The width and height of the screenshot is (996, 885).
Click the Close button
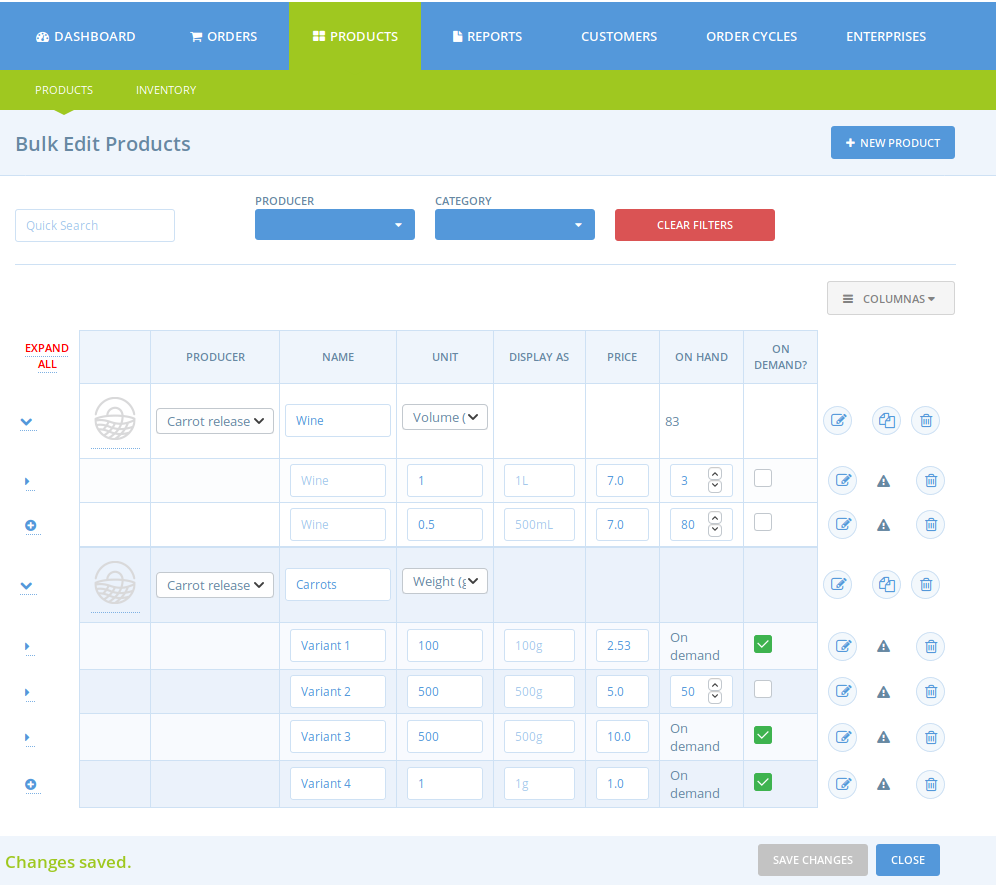pos(908,860)
